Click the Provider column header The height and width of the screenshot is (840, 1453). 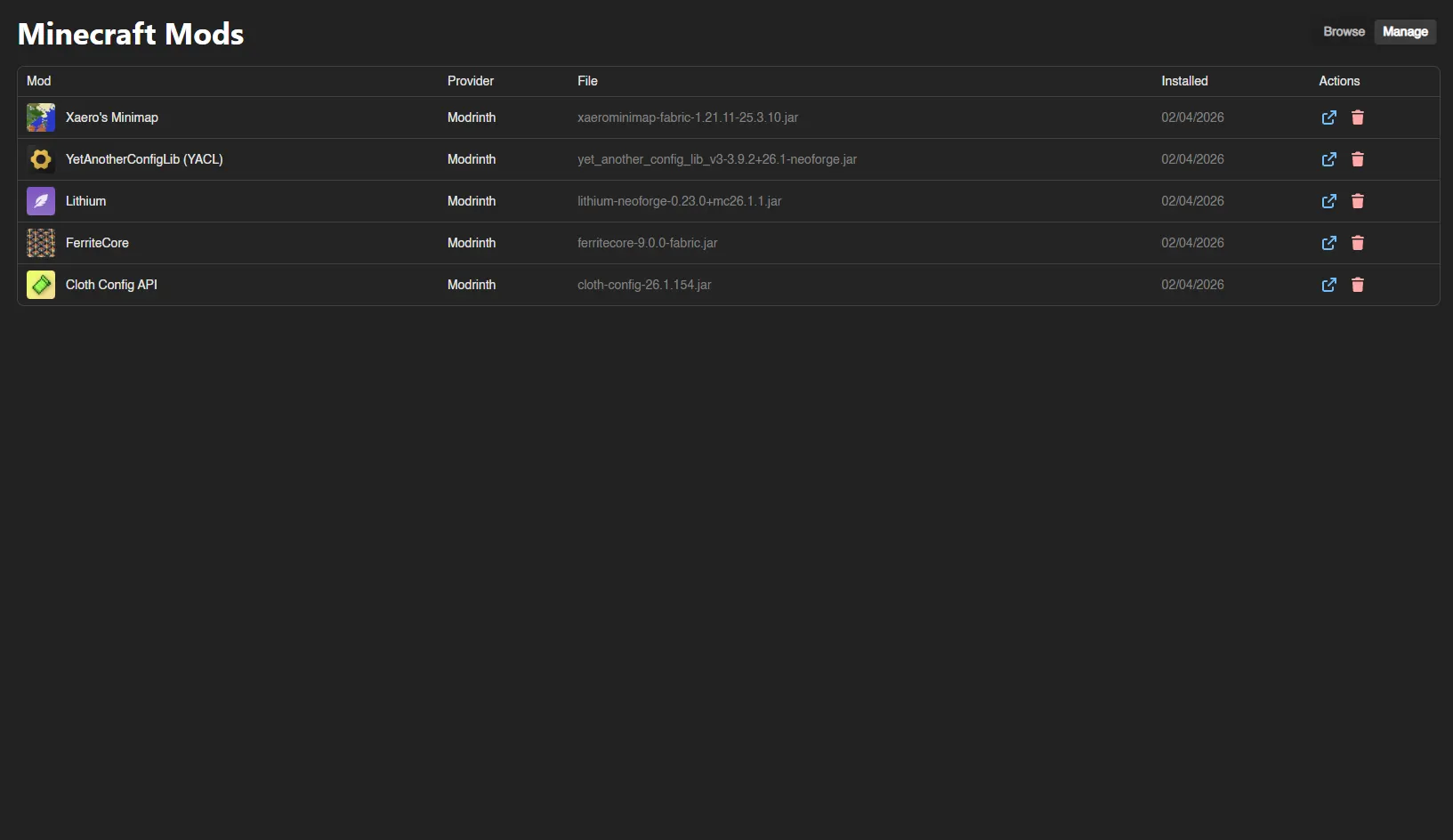point(471,81)
